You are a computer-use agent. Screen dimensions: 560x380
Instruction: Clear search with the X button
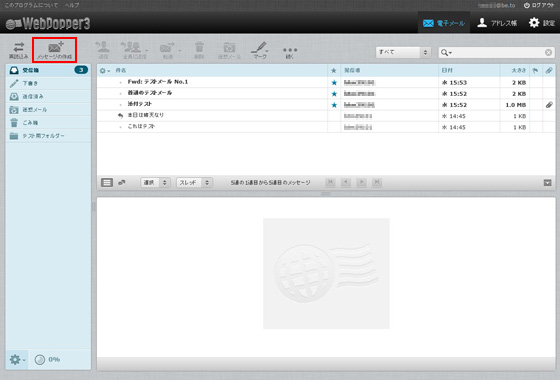(x=549, y=53)
